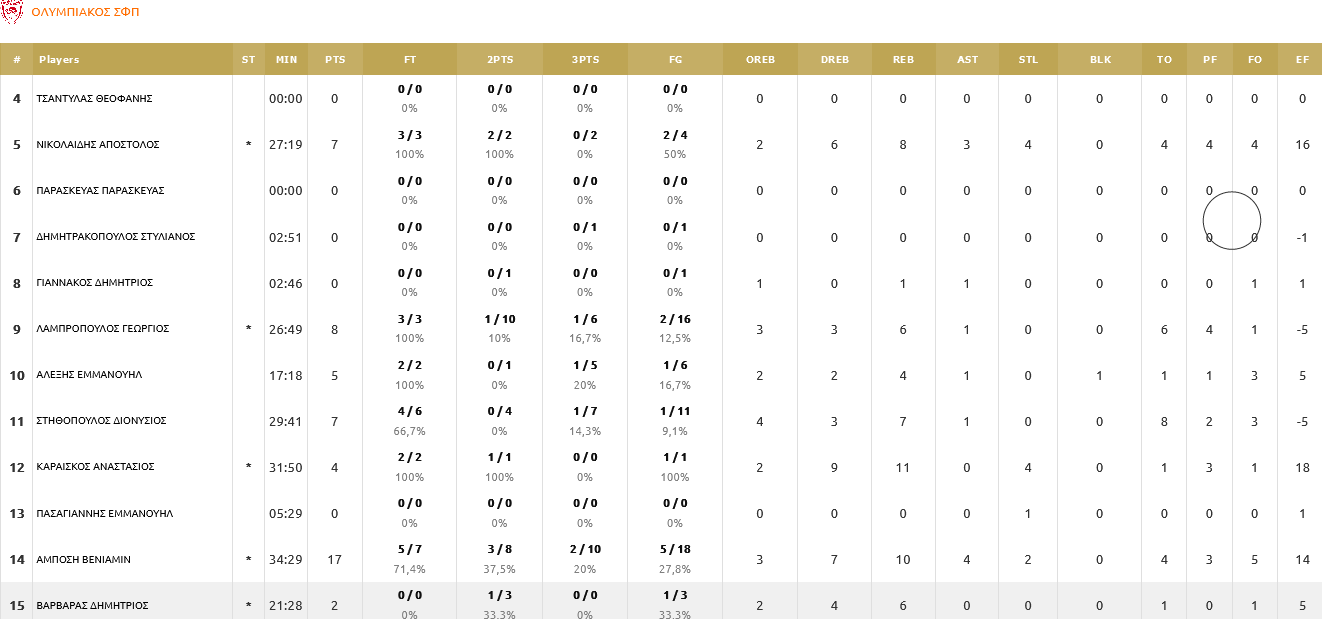The height and width of the screenshot is (619, 1322).
Task: Click the Players column header
Action: (59, 60)
